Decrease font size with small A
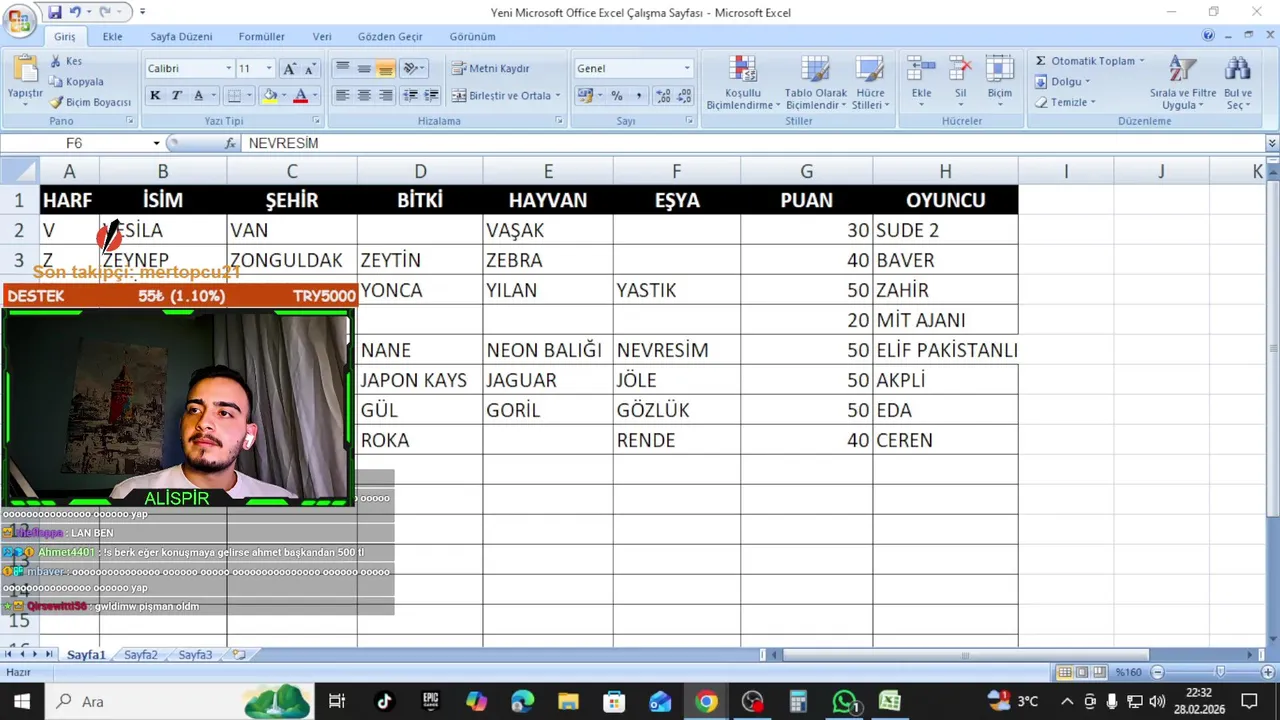Image resolution: width=1280 pixels, height=720 pixels. pos(310,69)
